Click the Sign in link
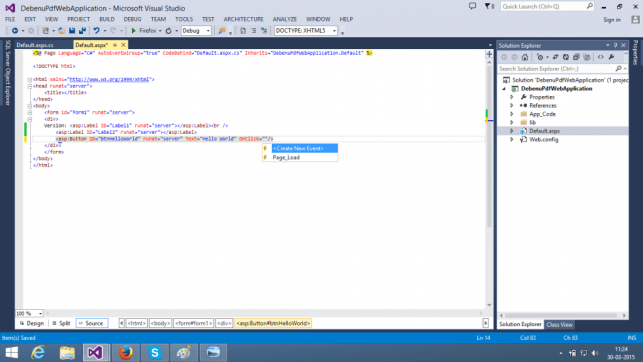Screen dimensions: 643x362 612,20
